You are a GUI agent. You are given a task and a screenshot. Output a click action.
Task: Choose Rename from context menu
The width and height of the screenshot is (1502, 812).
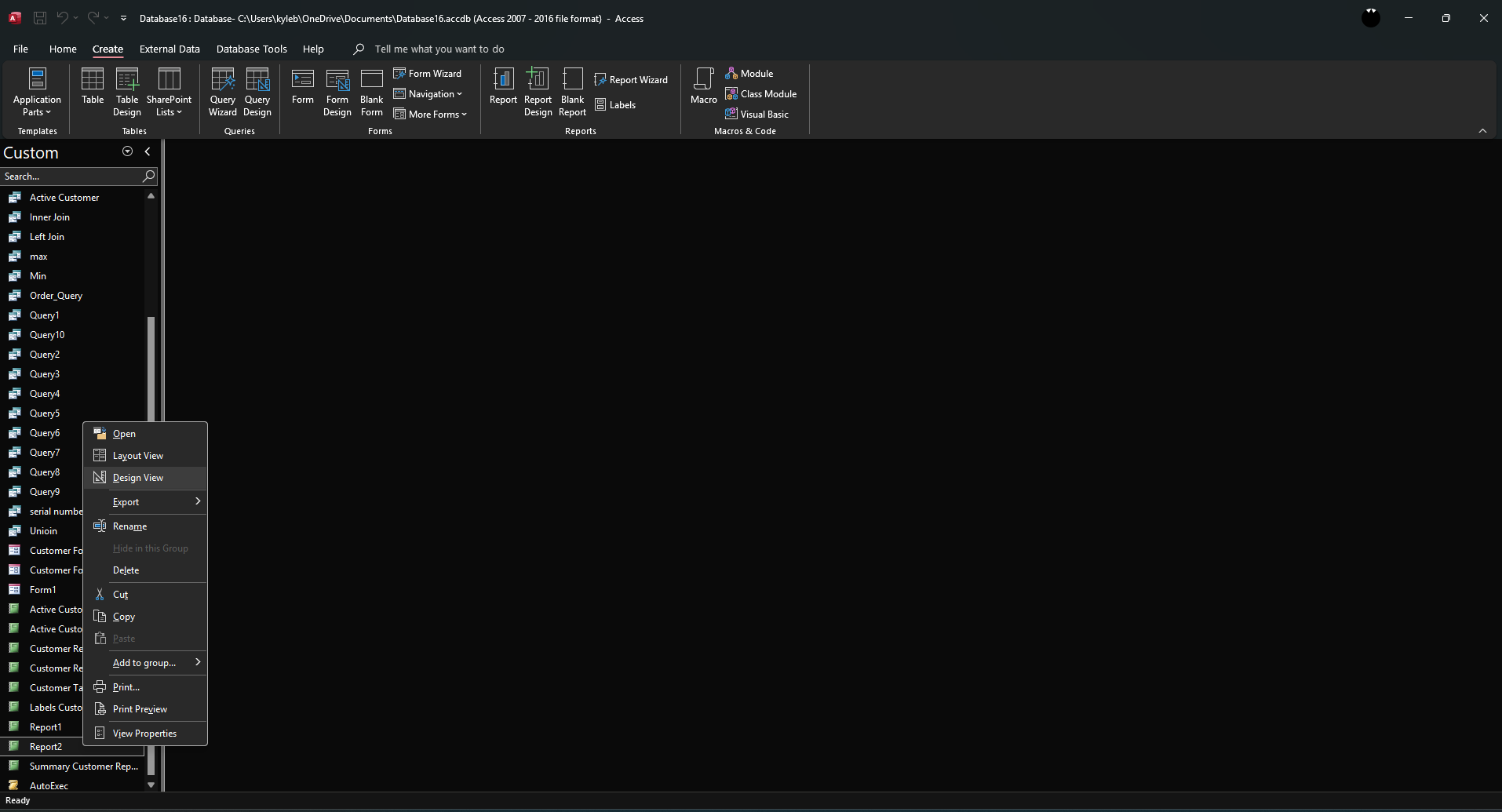145,526
